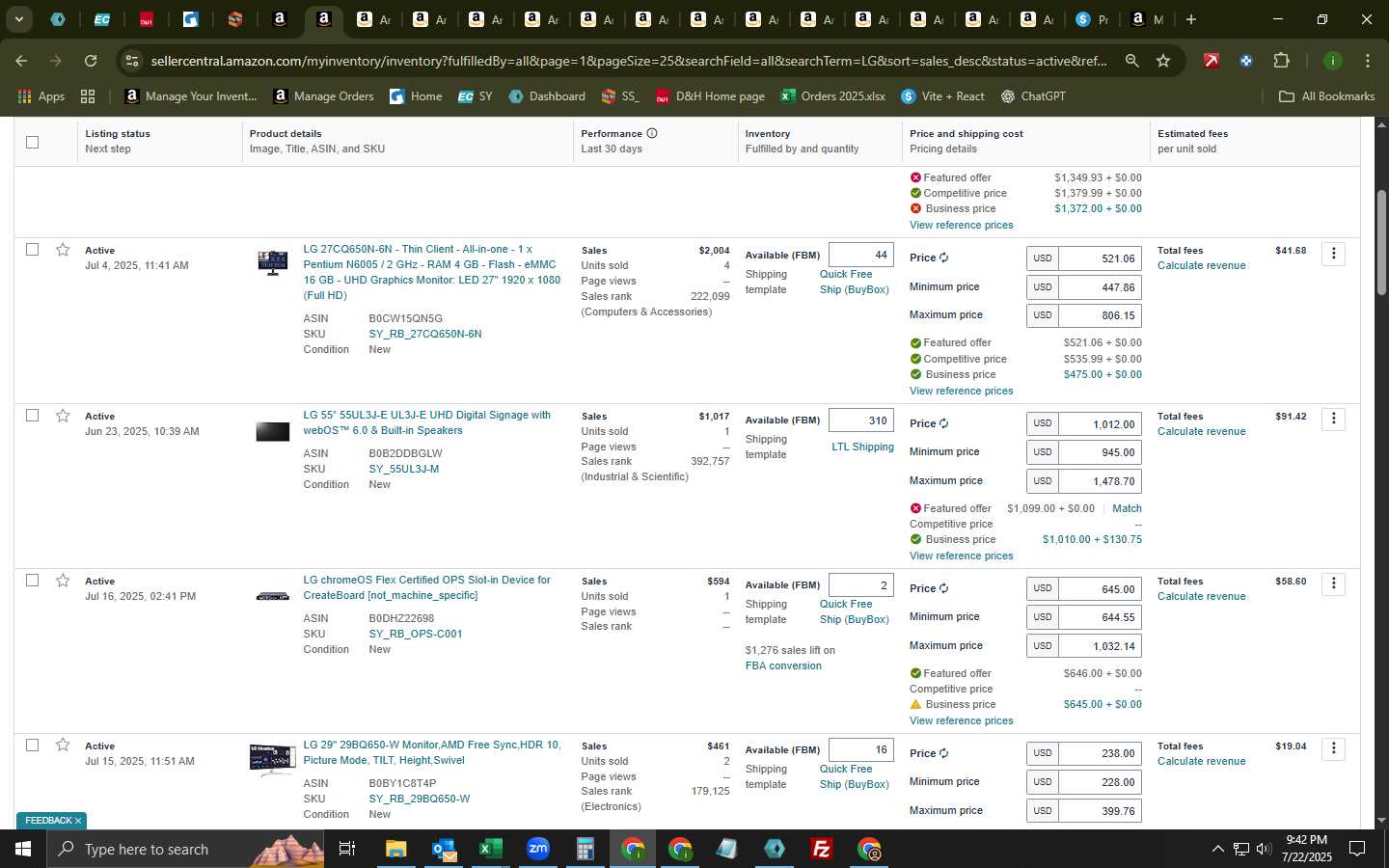Open the FBA conversion link
Viewport: 1389px width, 868px height.
pos(783,665)
